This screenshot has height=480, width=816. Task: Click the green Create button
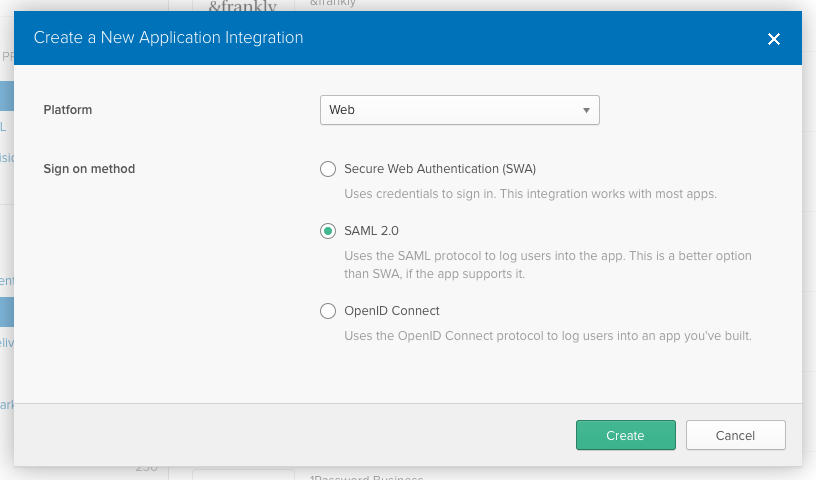pyautogui.click(x=626, y=435)
